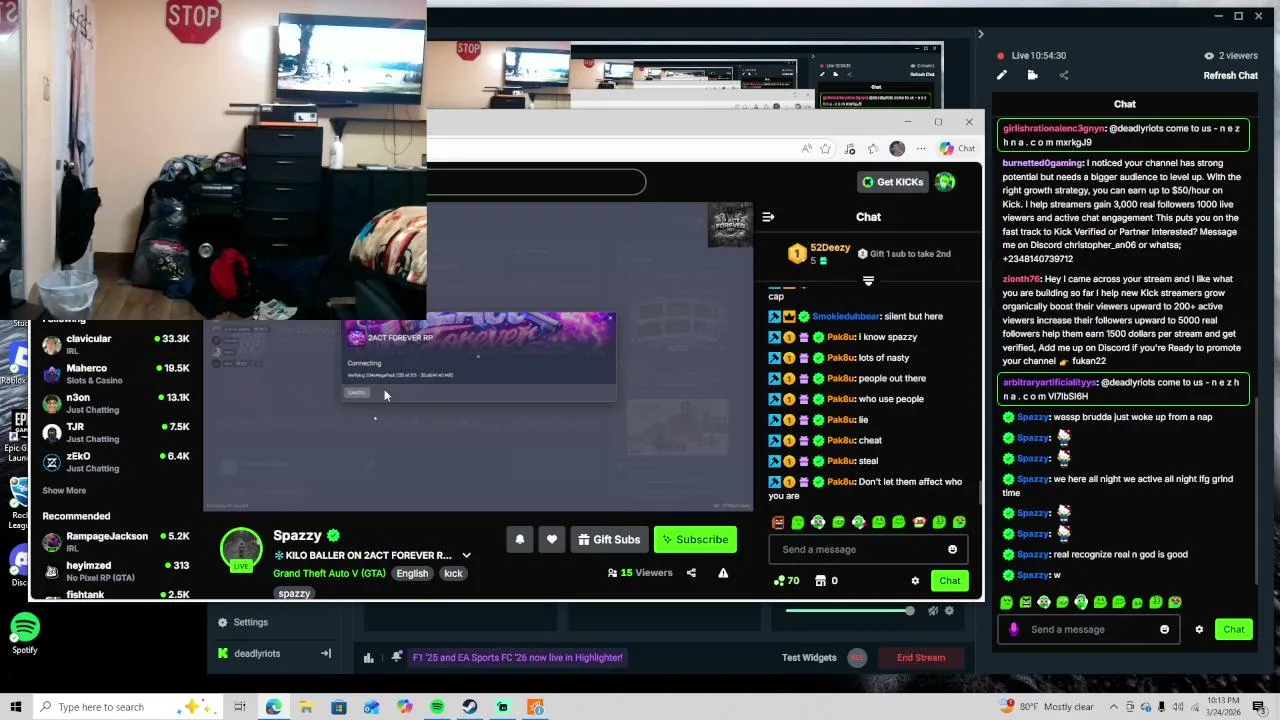Toggle notification bell for Spazzy
The image size is (1280, 720).
520,540
